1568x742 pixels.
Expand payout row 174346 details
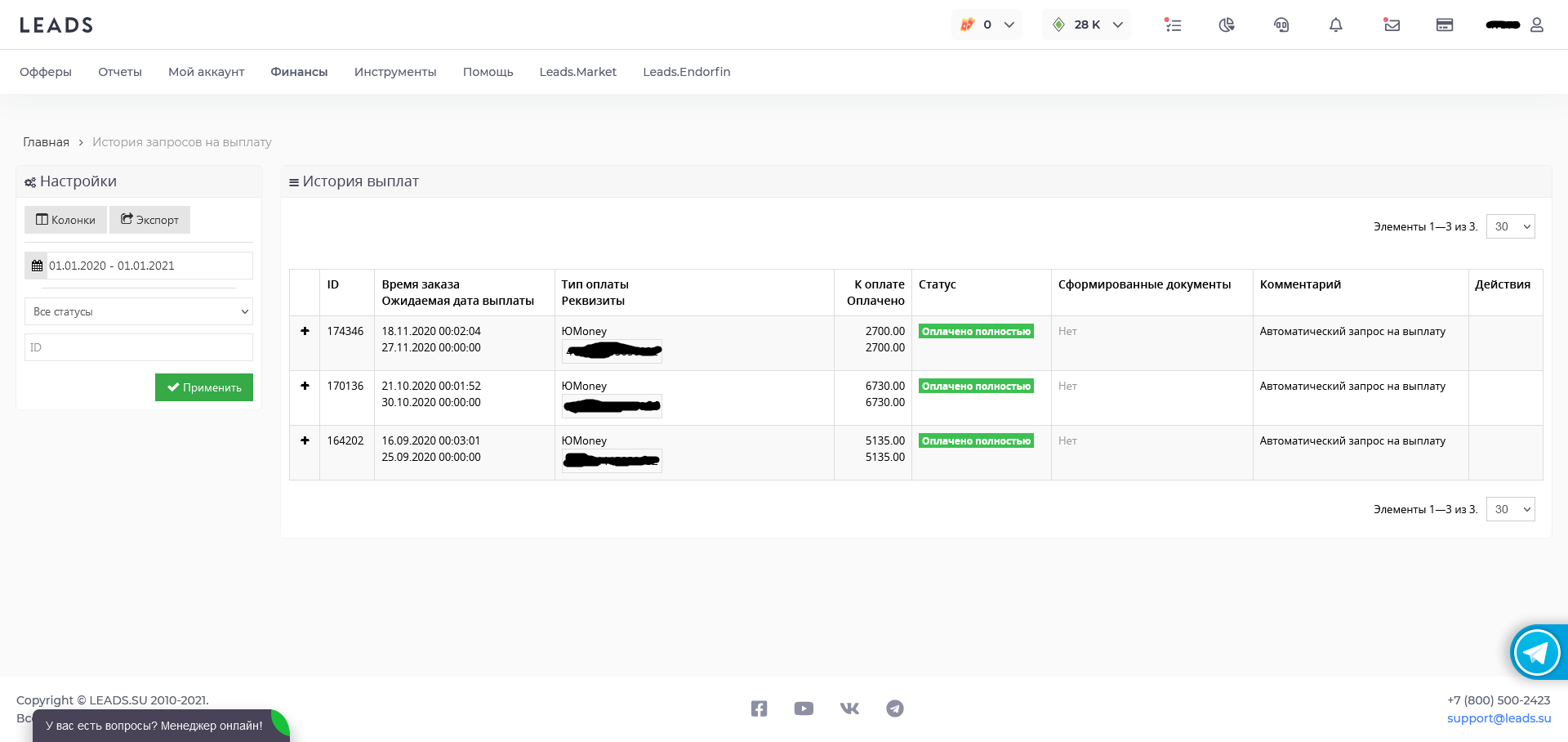(x=305, y=331)
